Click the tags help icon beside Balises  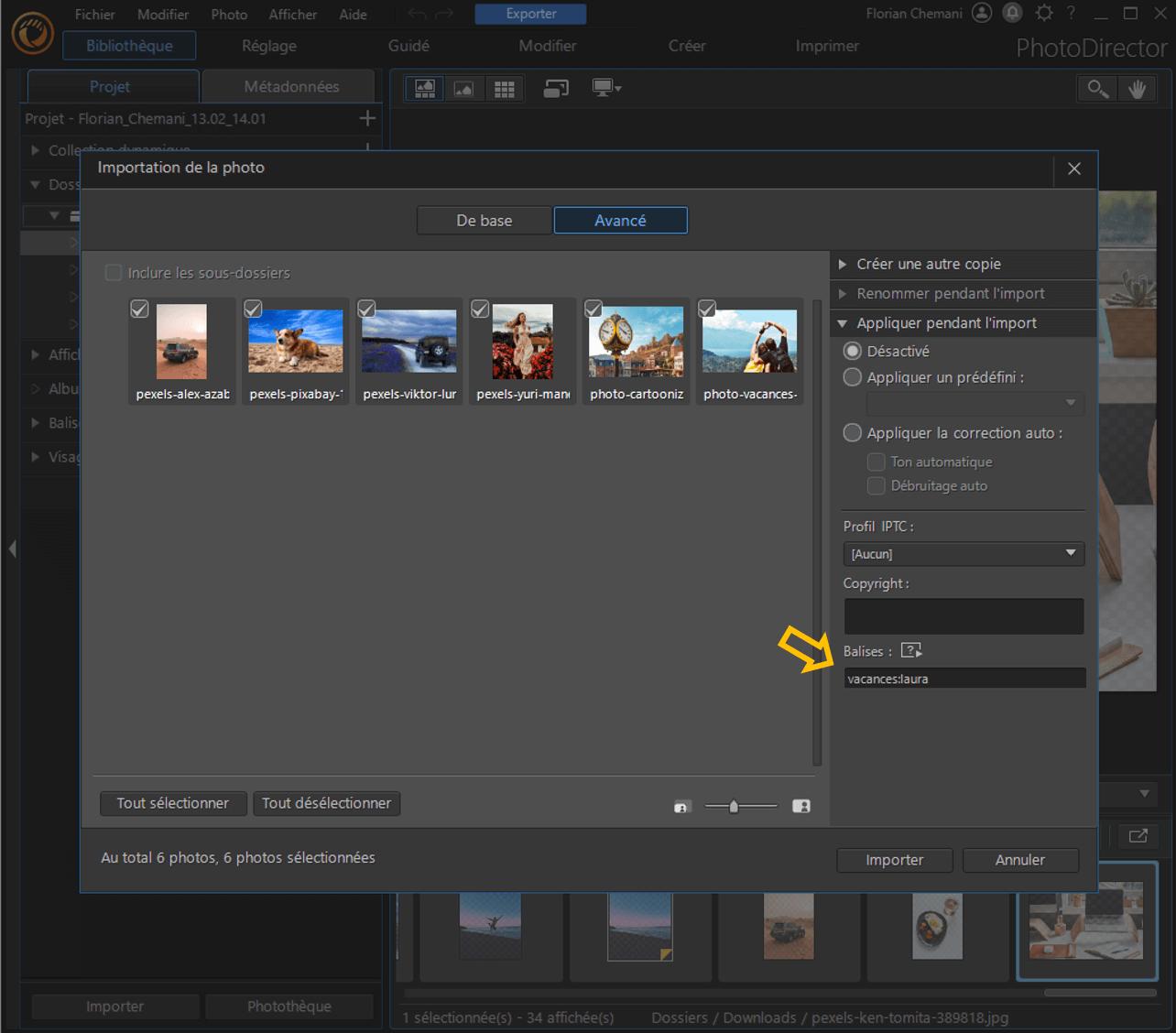(x=910, y=651)
